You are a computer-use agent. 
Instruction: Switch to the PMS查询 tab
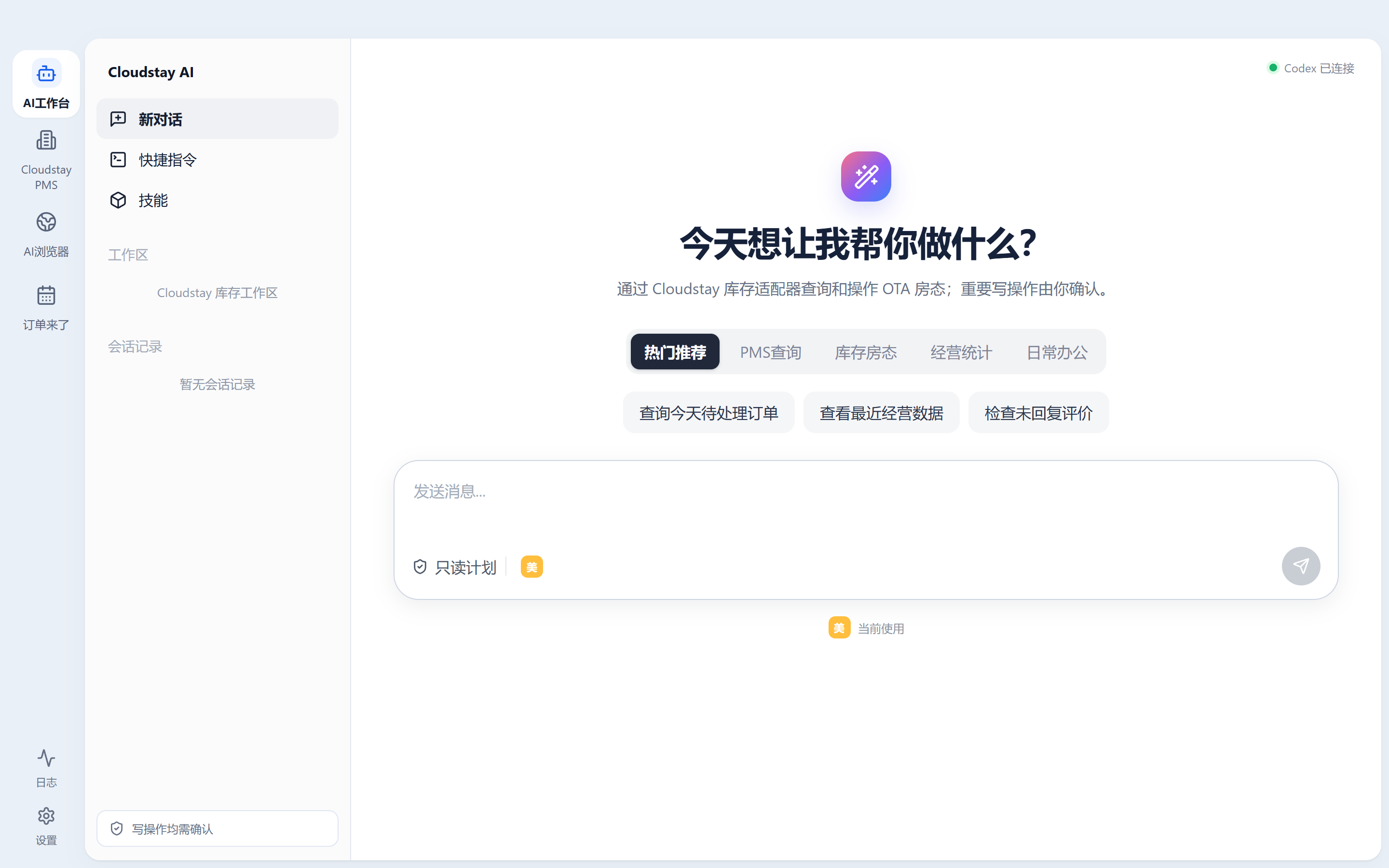pyautogui.click(x=770, y=353)
